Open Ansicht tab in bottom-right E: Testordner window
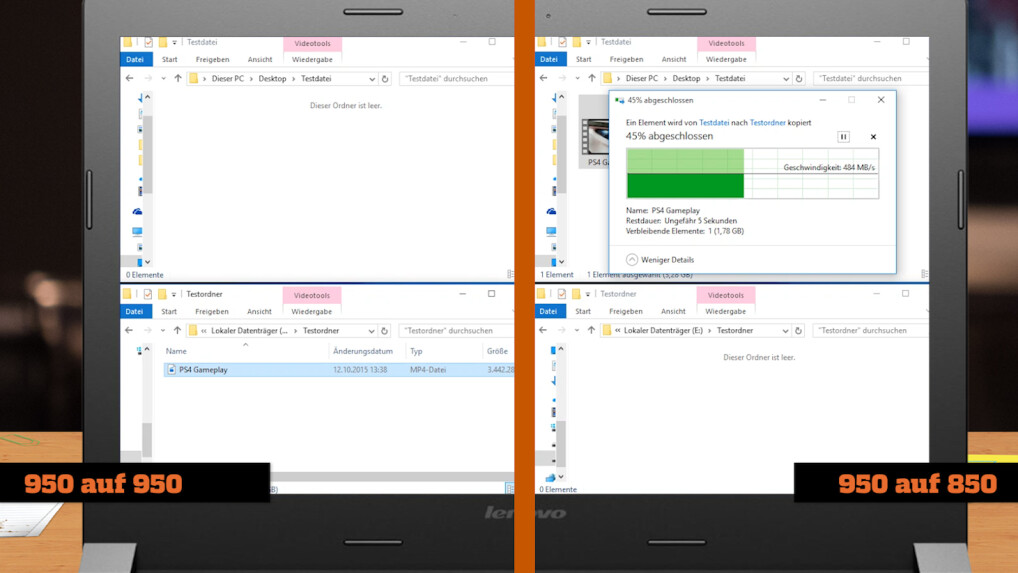This screenshot has height=573, width=1018. pos(673,312)
